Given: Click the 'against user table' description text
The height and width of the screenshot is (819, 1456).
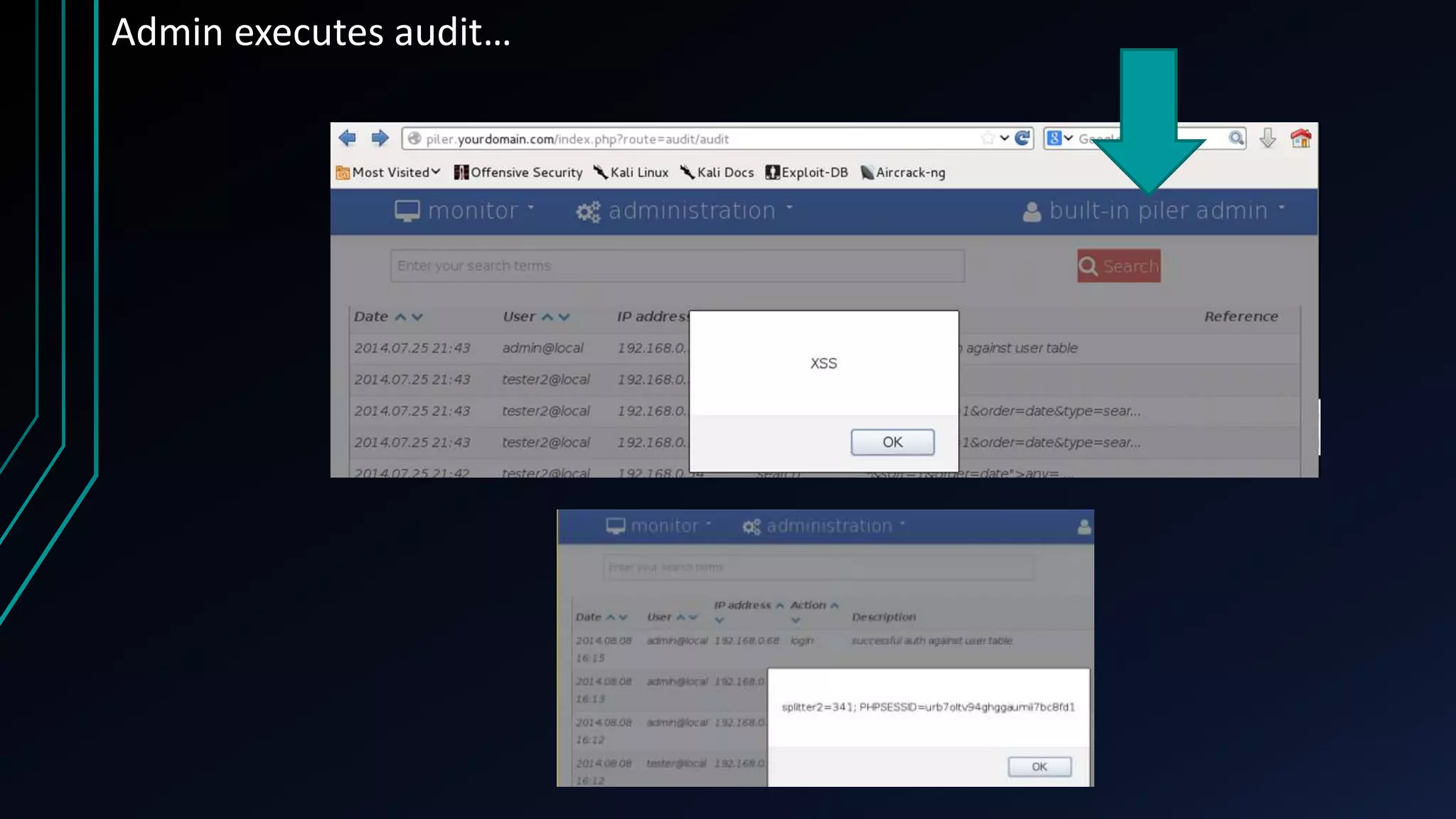Looking at the screenshot, I should click(1022, 348).
